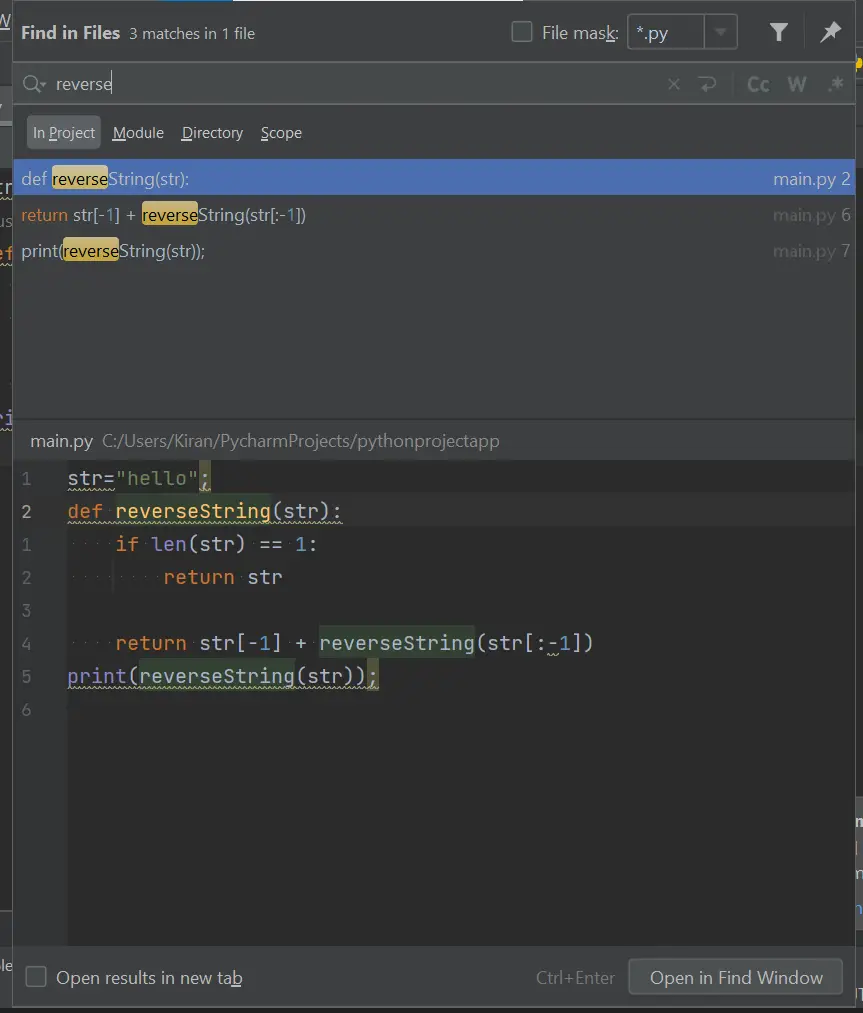Image resolution: width=863 pixels, height=1013 pixels.
Task: Toggle whole Words (W) option
Action: (797, 85)
